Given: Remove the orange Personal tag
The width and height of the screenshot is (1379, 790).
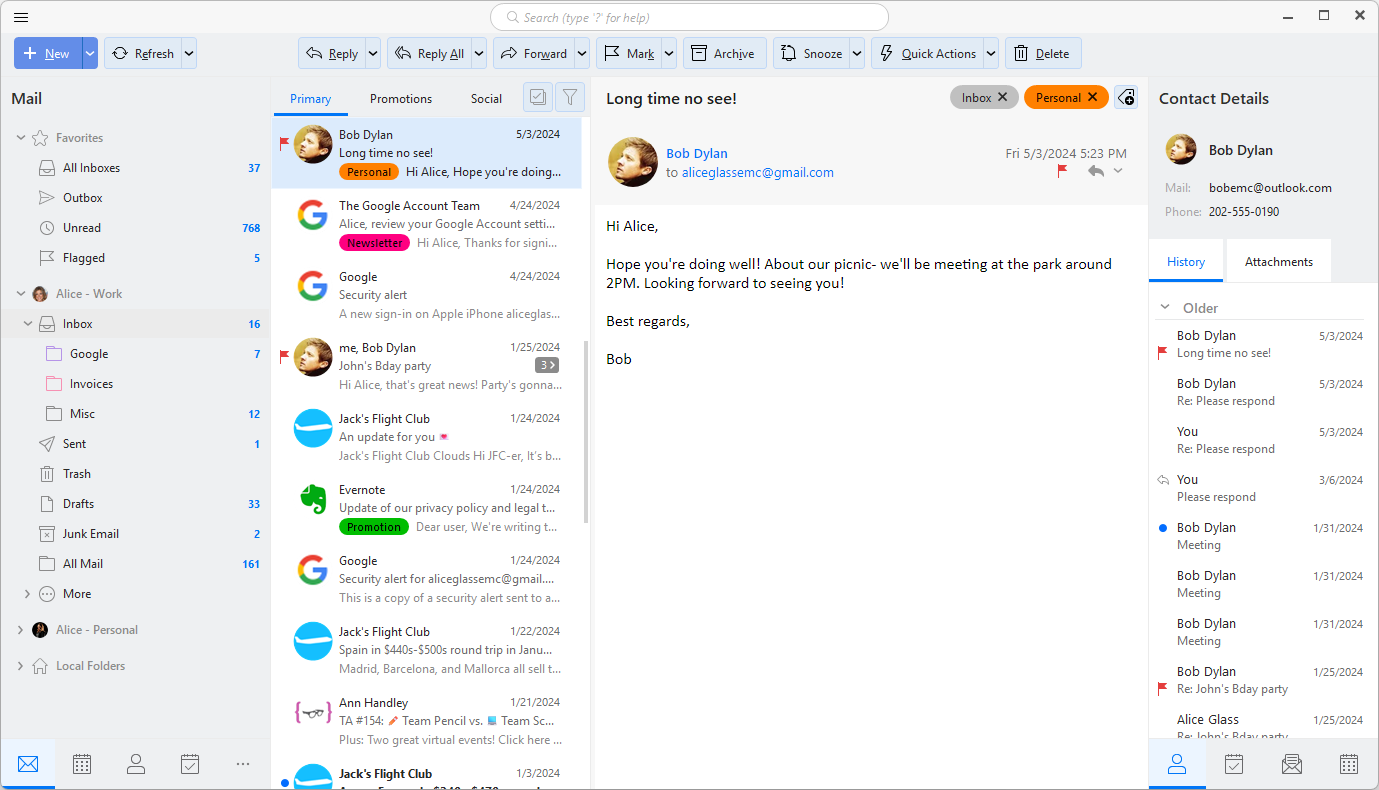Looking at the screenshot, I should (x=1092, y=97).
